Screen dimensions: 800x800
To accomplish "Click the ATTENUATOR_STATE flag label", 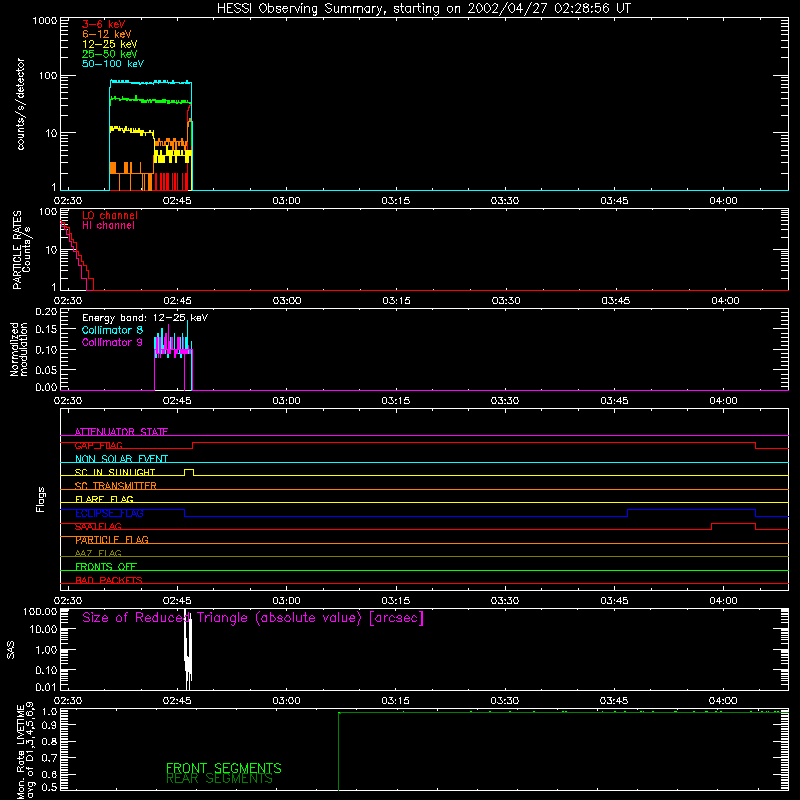I will click(x=121, y=432).
